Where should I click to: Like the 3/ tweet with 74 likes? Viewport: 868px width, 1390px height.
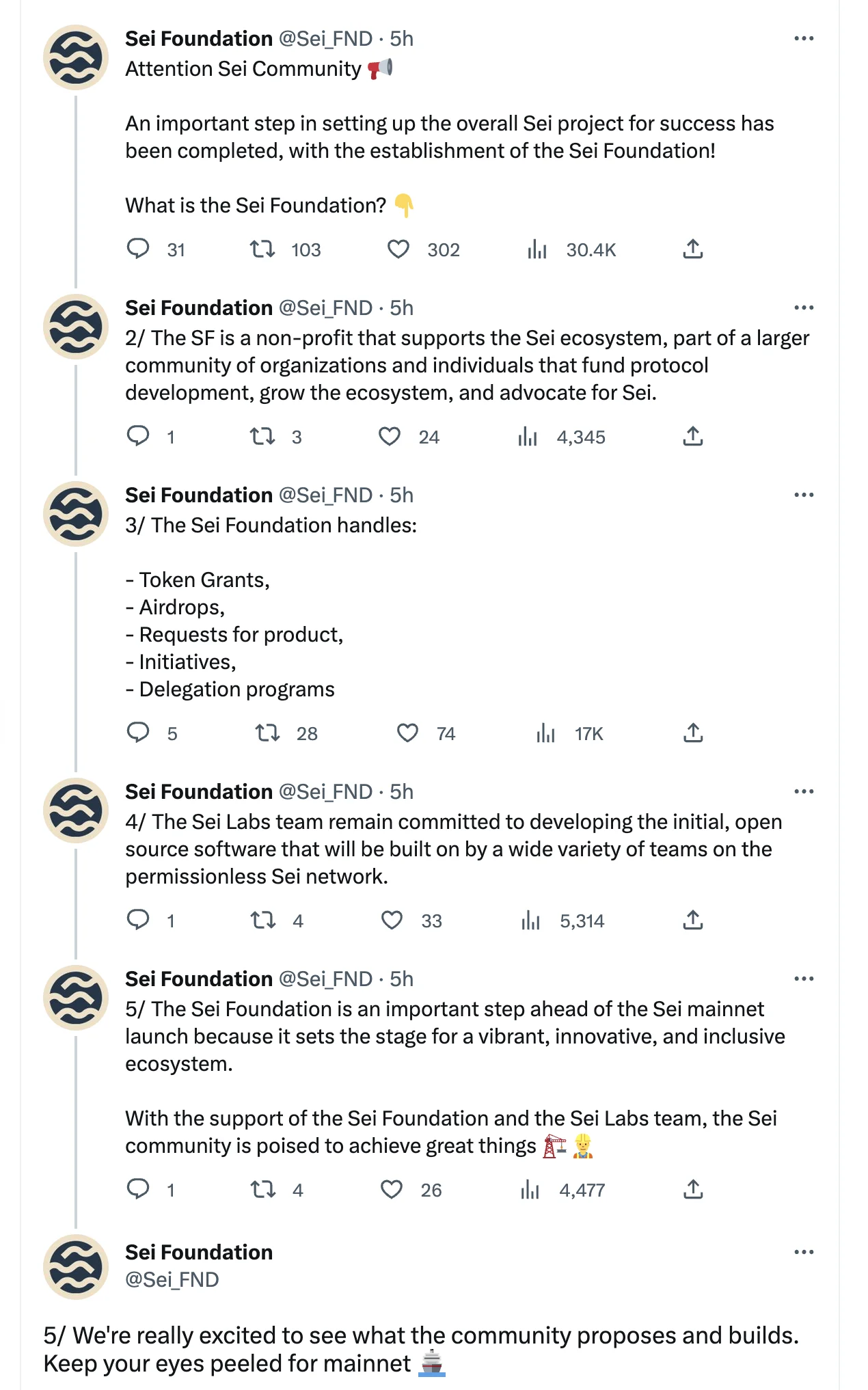(x=407, y=733)
